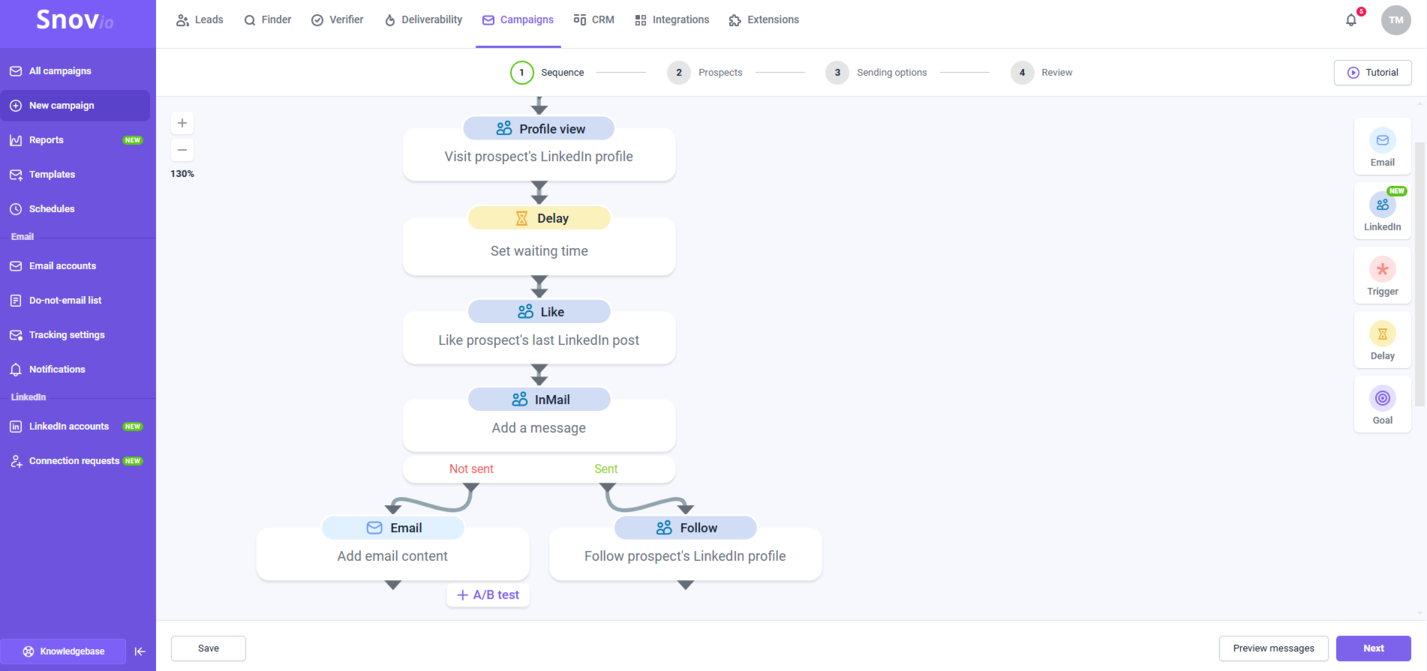Add an A/B test to the Email step
Screen dimensions: 1427x671
[488, 595]
